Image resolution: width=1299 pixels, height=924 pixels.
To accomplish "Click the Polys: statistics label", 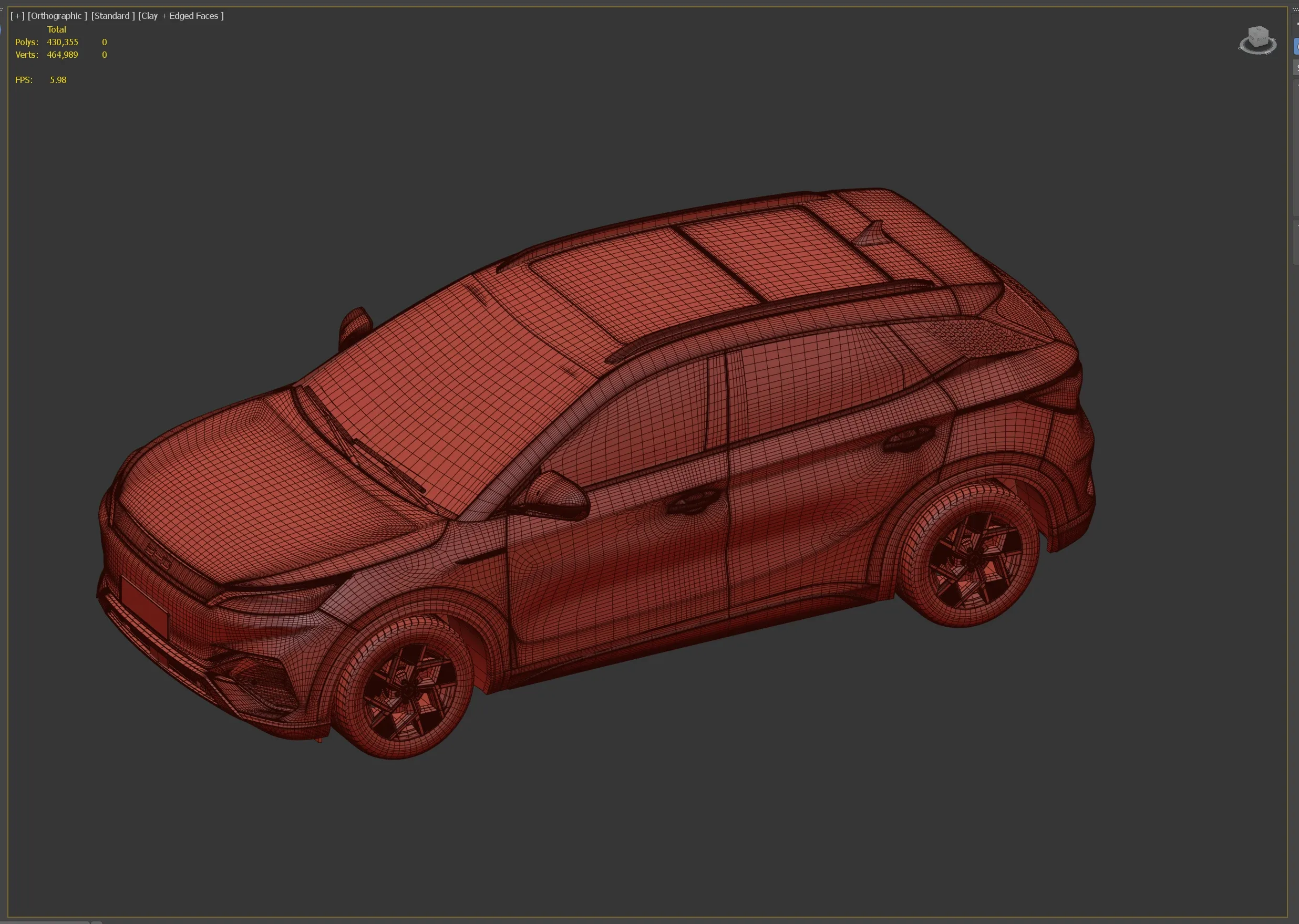I will 27,42.
